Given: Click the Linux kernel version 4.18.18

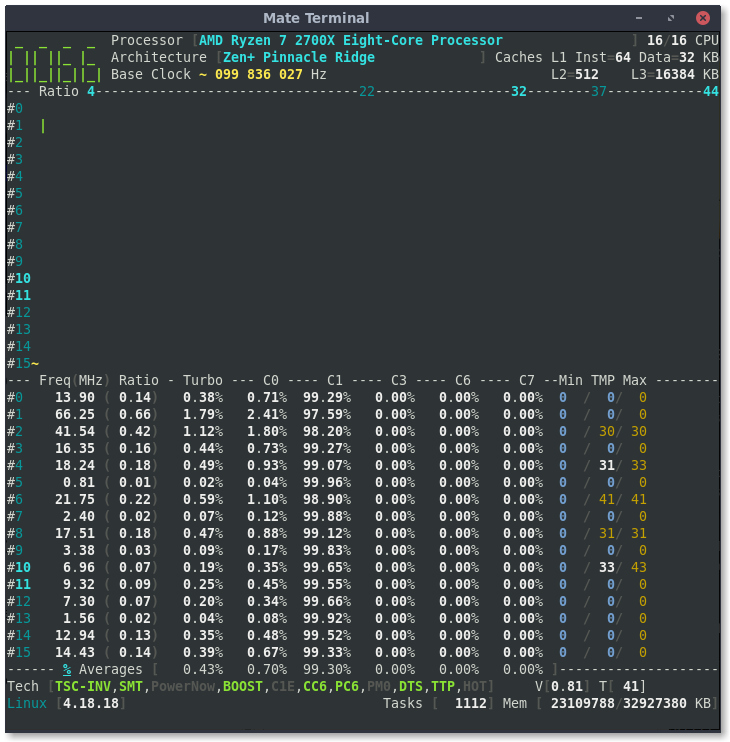Looking at the screenshot, I should (x=90, y=704).
